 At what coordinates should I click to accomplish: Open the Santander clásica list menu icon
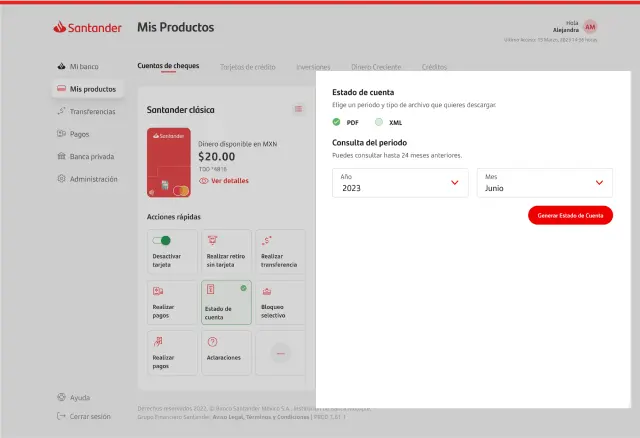pos(298,109)
